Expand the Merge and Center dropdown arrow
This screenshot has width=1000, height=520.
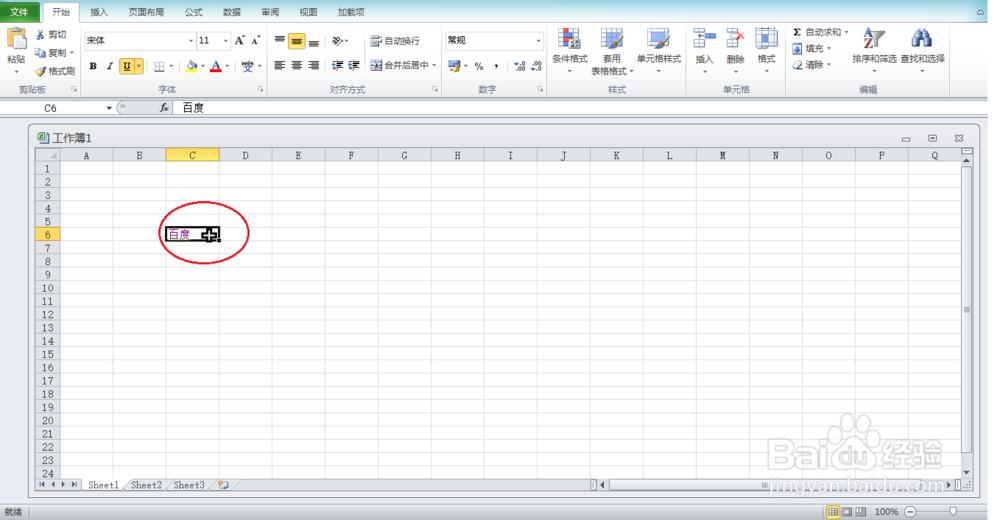click(x=434, y=65)
